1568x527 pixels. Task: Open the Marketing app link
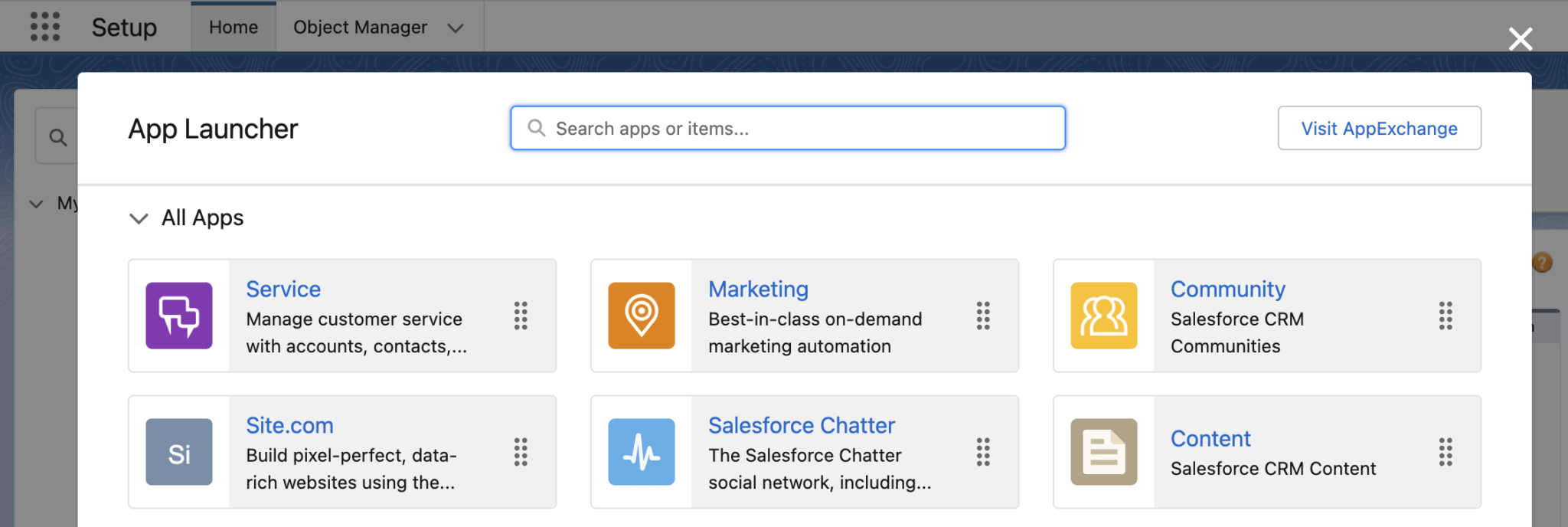pos(758,290)
